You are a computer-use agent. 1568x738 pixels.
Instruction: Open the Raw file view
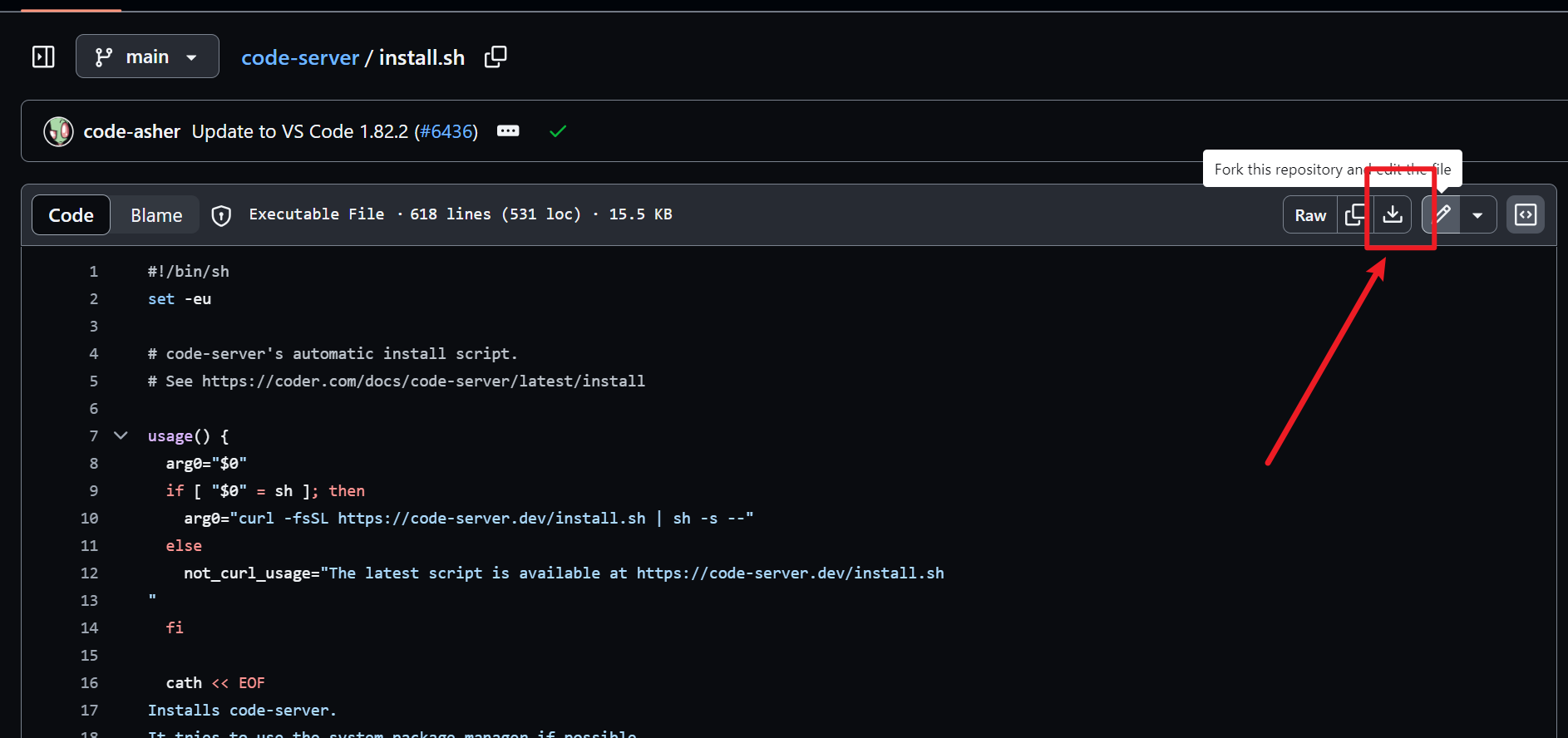(x=1310, y=215)
